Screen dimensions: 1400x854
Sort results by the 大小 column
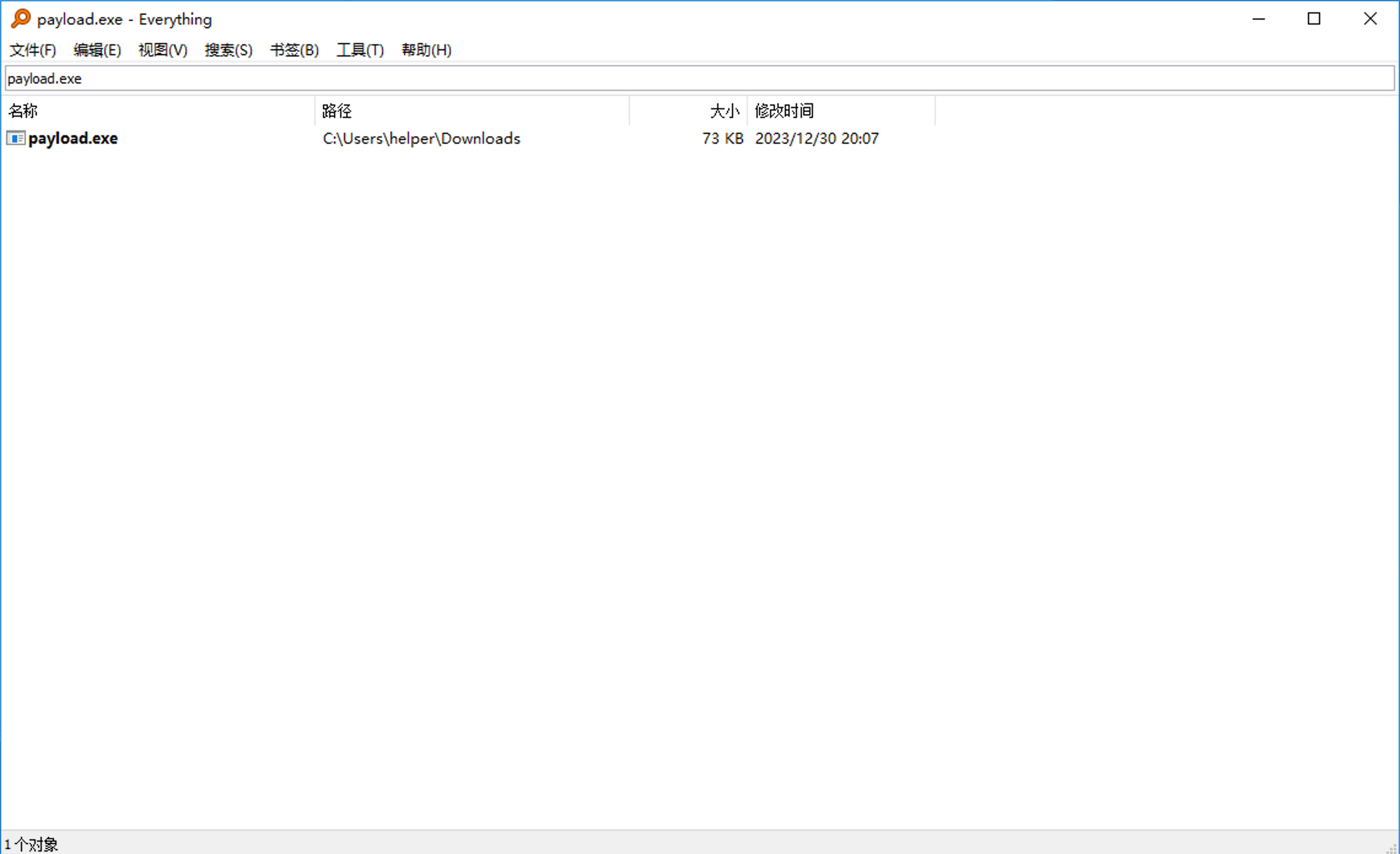(x=725, y=111)
